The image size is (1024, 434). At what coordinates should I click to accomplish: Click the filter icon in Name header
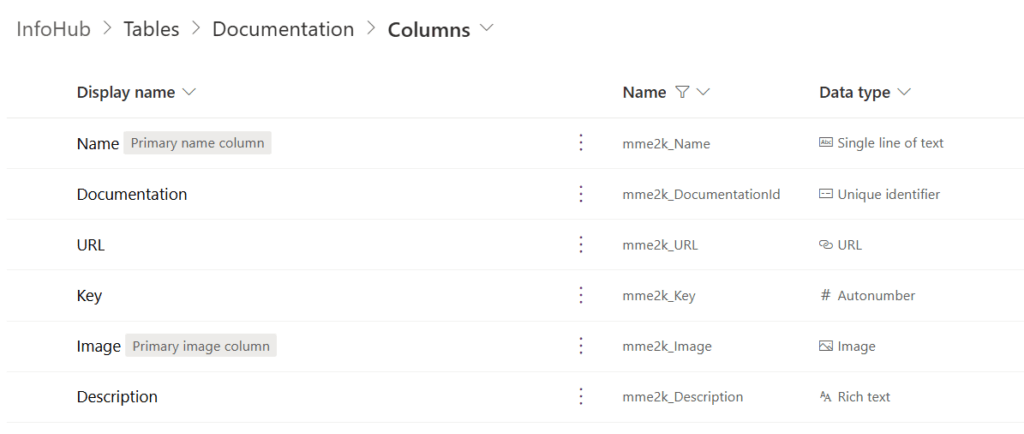click(x=683, y=92)
